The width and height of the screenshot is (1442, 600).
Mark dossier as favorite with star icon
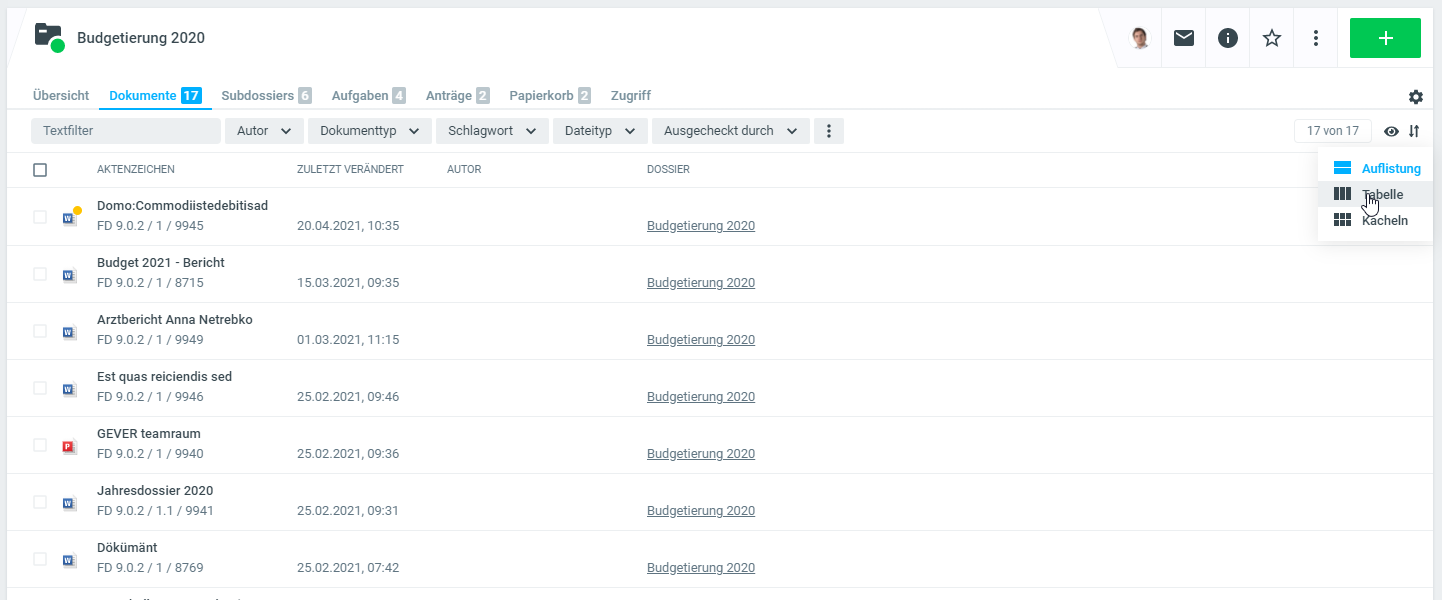click(1272, 38)
